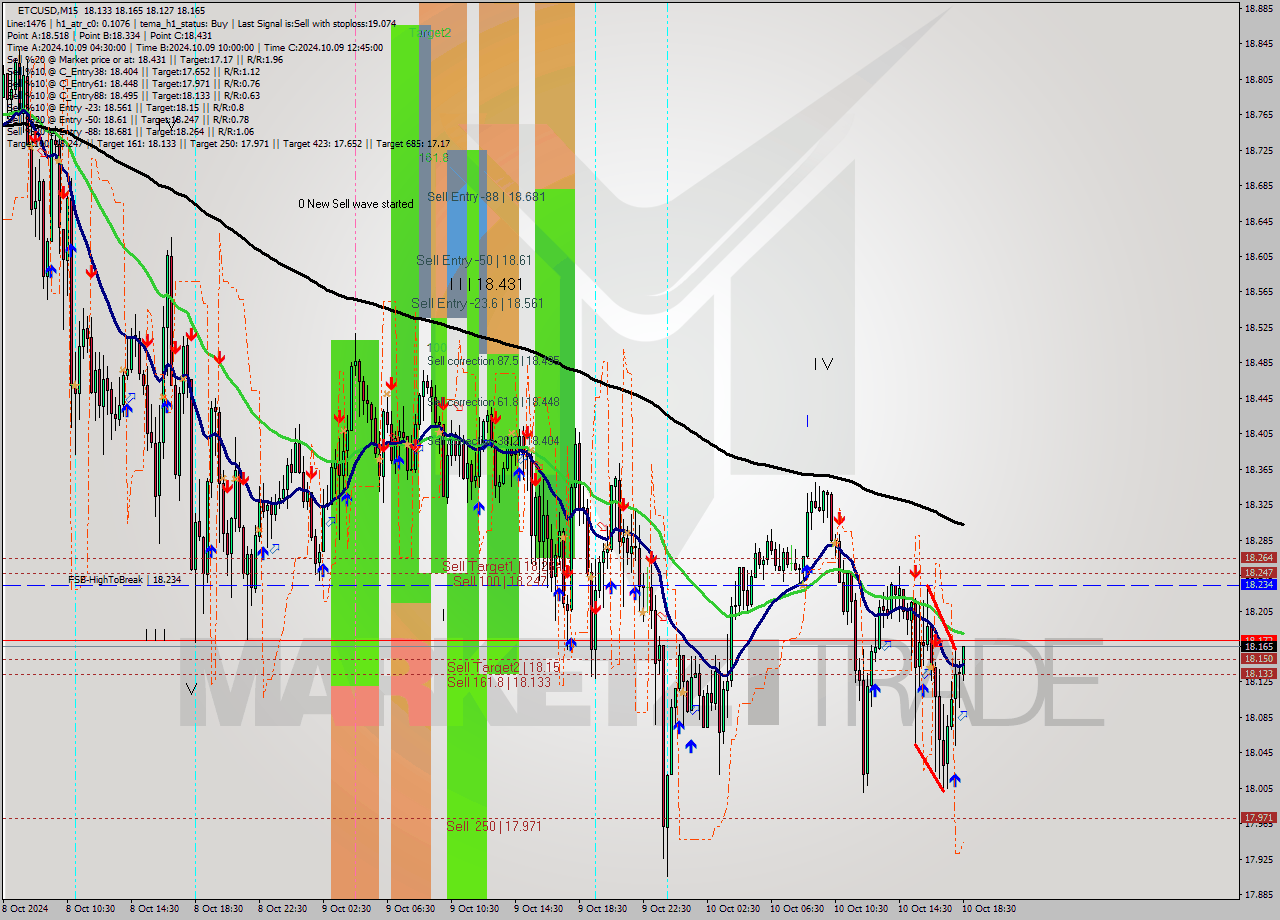Click the blue up arrow below the last candle
1280x920 pixels.
click(955, 779)
